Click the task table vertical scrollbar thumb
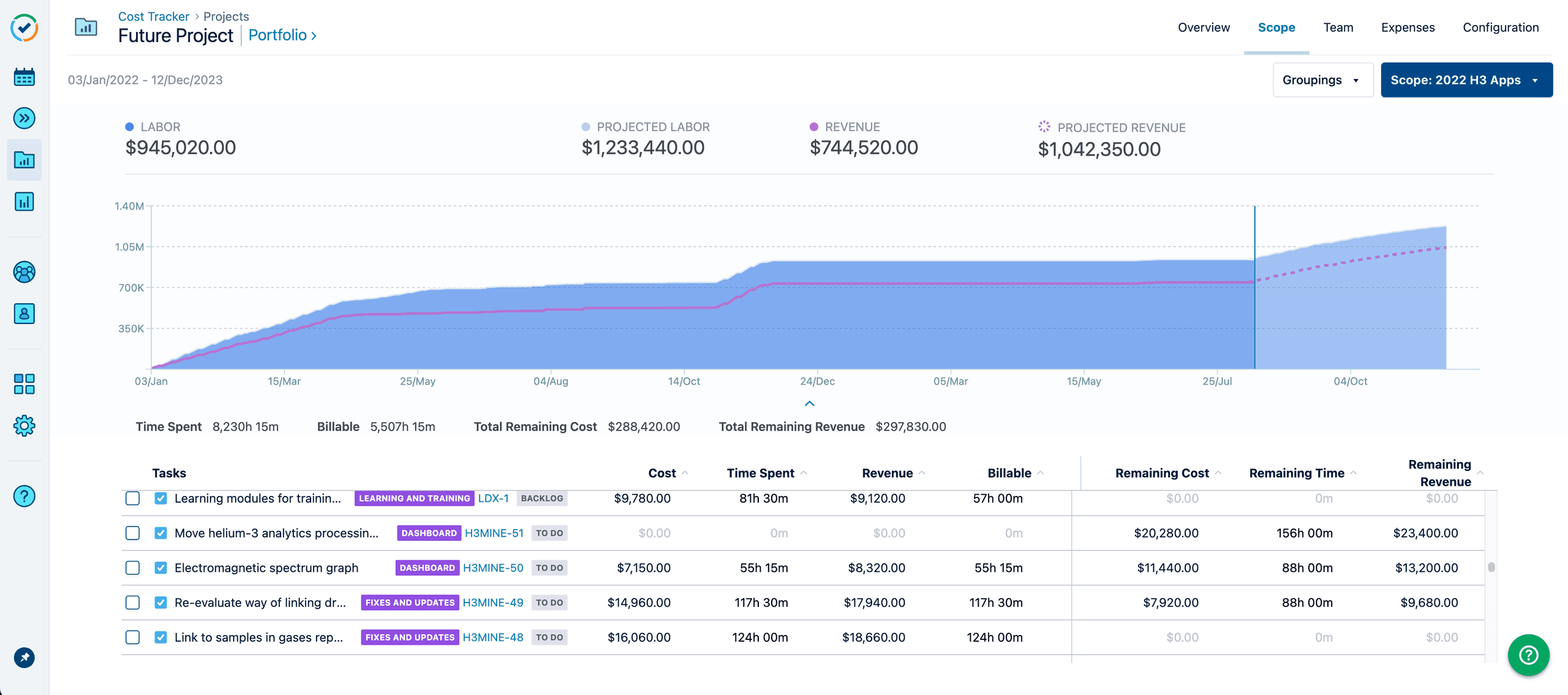Viewport: 1568px width, 695px height. (1491, 567)
